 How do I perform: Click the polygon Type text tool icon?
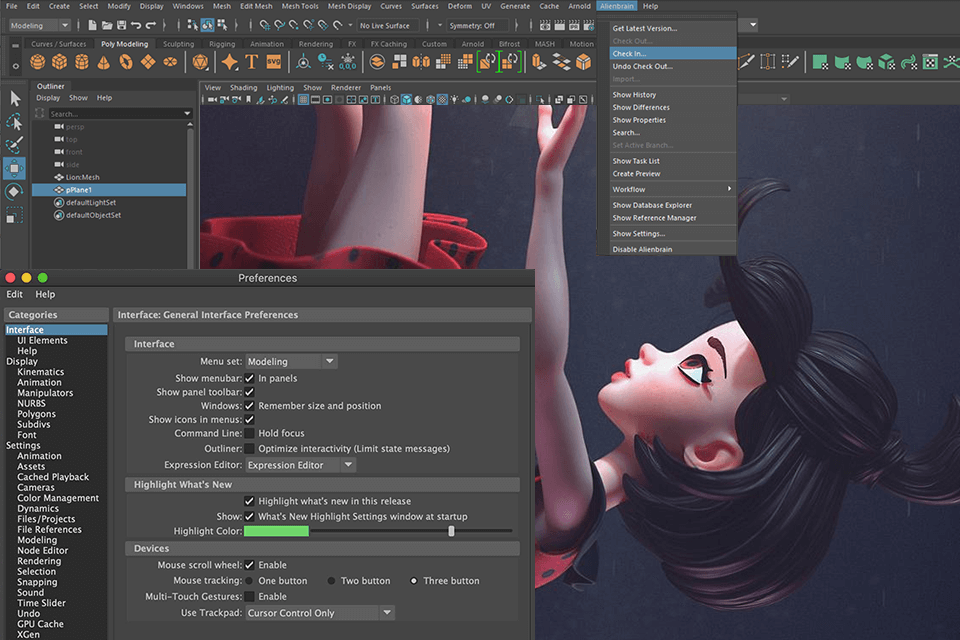tap(252, 62)
